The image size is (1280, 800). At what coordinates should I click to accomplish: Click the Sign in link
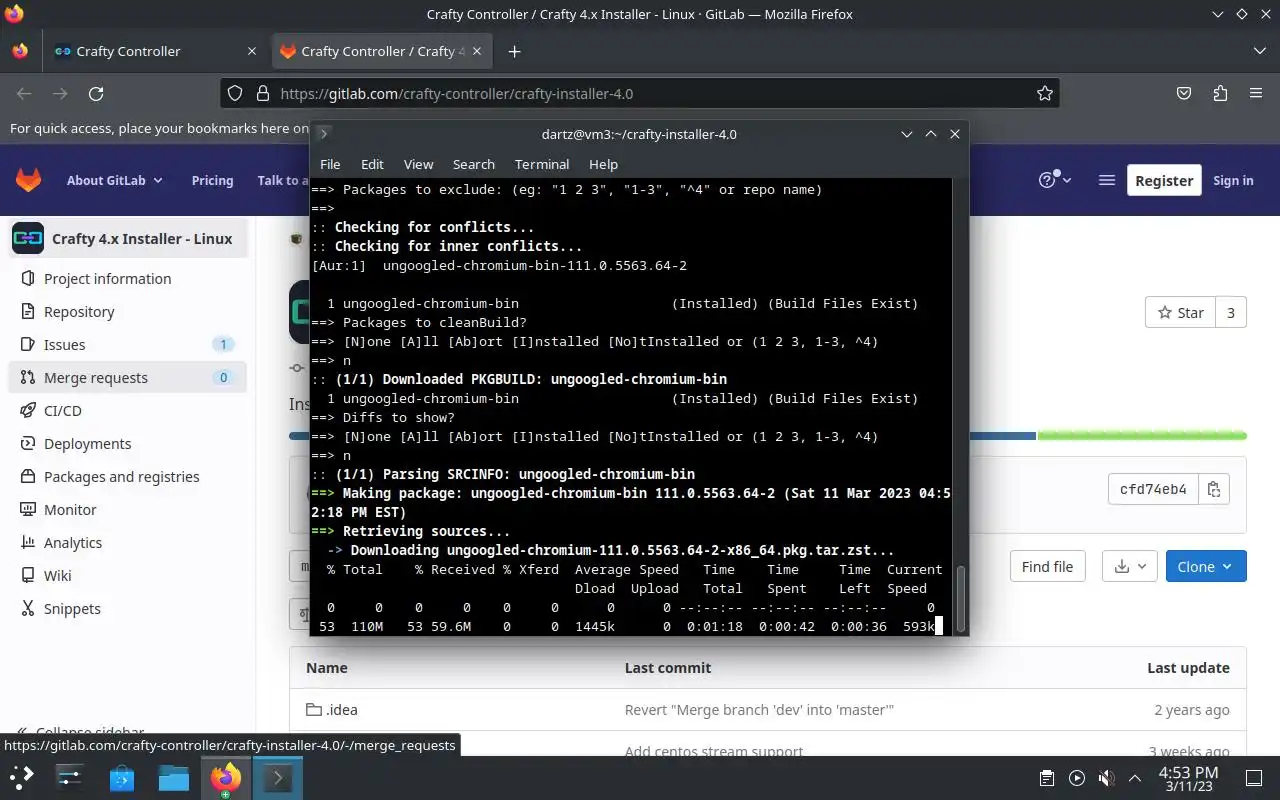[1233, 180]
